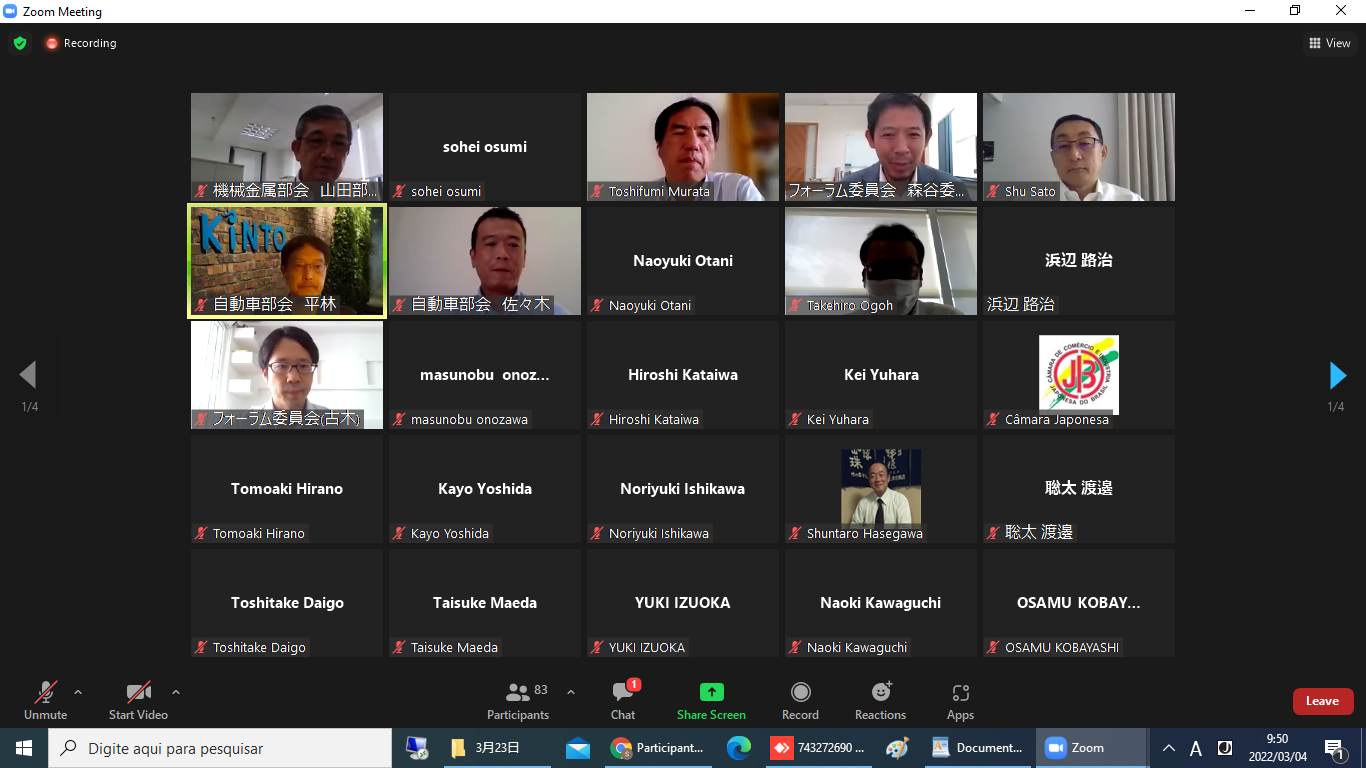Open the Apps panel
Viewport: 1366px width, 768px height.
(x=960, y=700)
